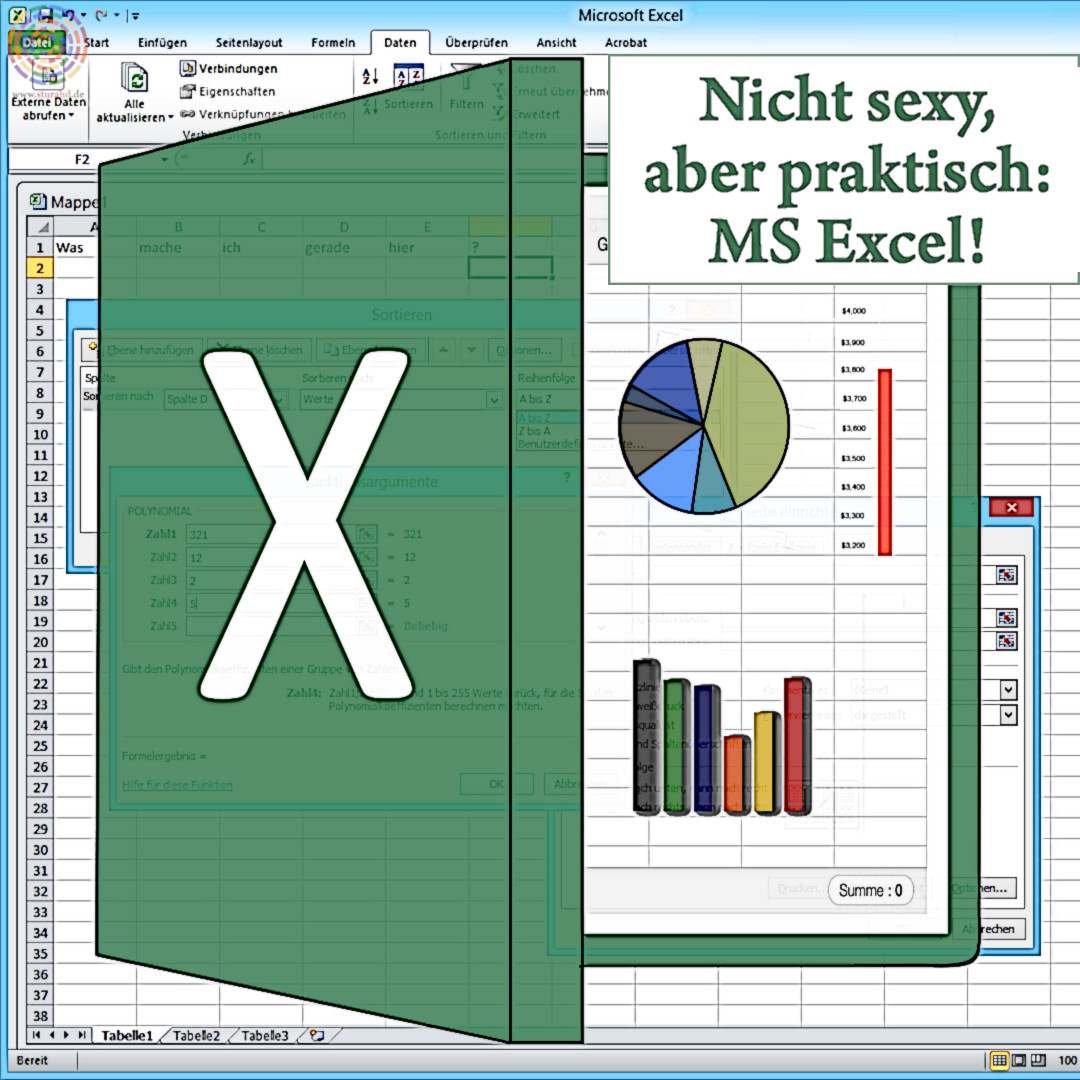Click the Undo arrow icon
This screenshot has height=1080, width=1080.
point(68,15)
